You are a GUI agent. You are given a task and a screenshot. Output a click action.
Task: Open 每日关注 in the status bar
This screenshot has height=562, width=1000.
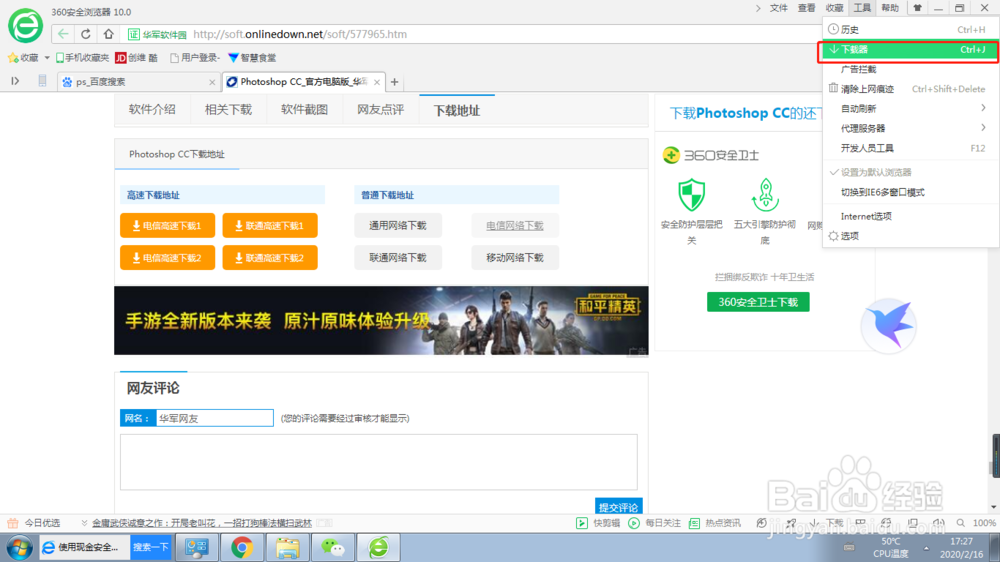coord(653,523)
